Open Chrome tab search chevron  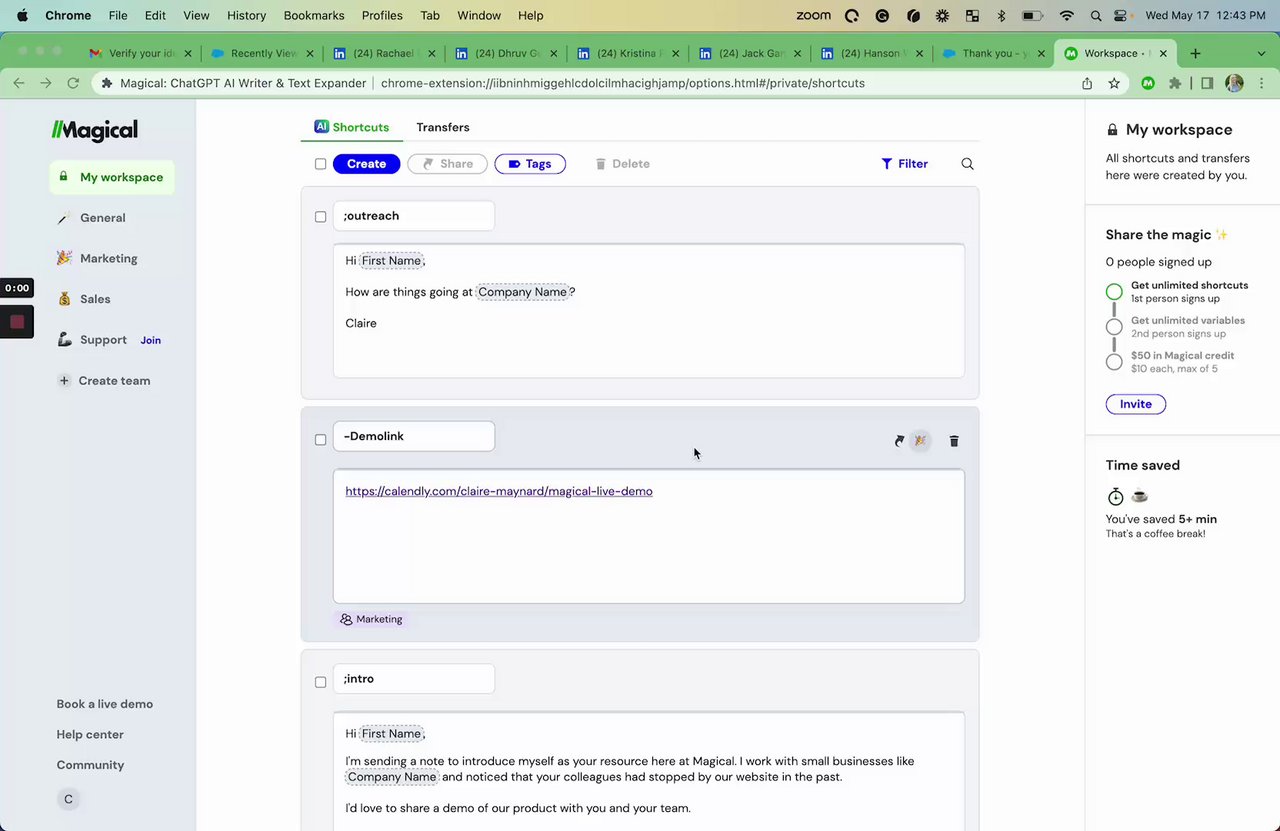click(x=1261, y=53)
